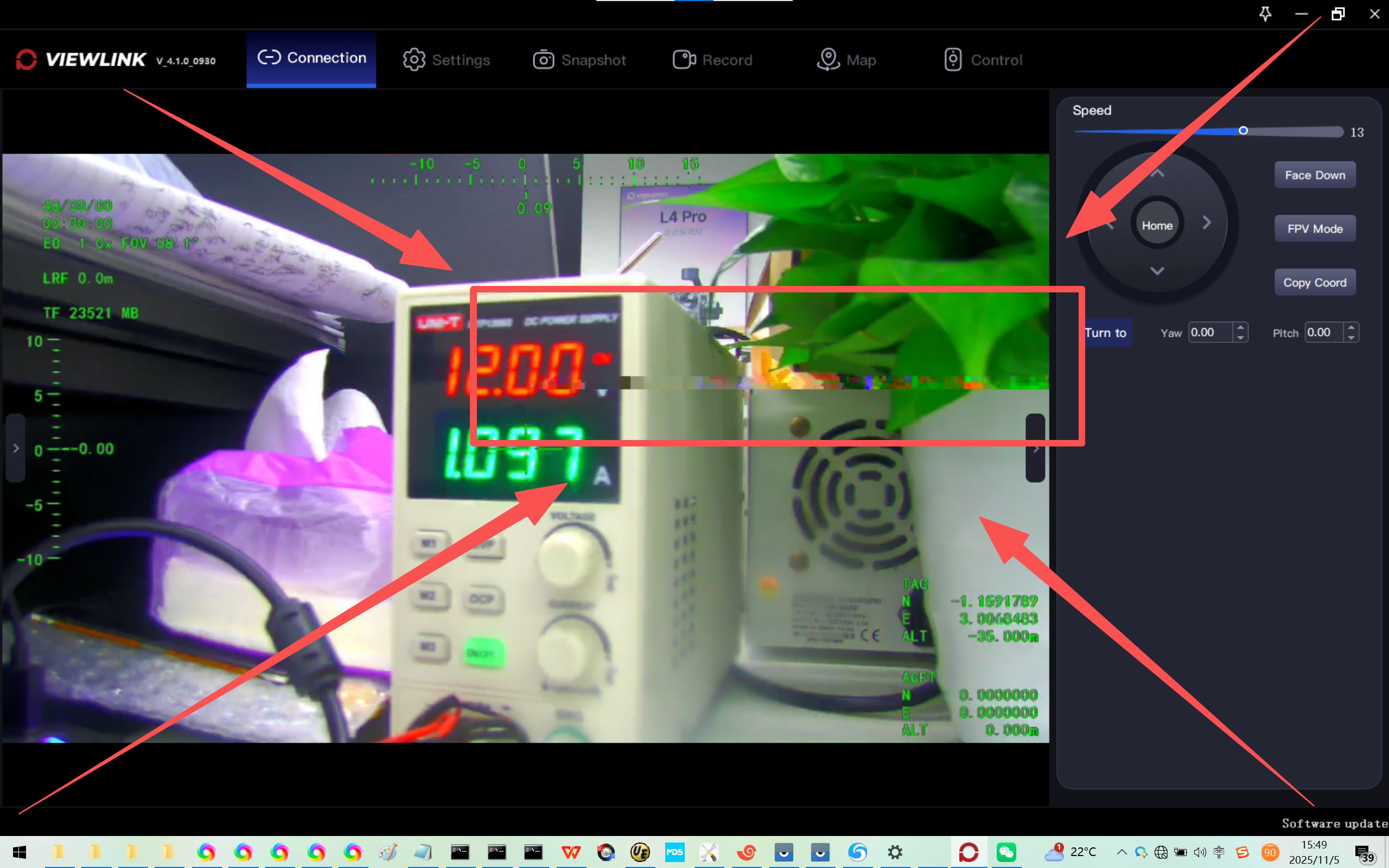Click the Record video icon
The width and height of the screenshot is (1389, 868).
click(684, 60)
